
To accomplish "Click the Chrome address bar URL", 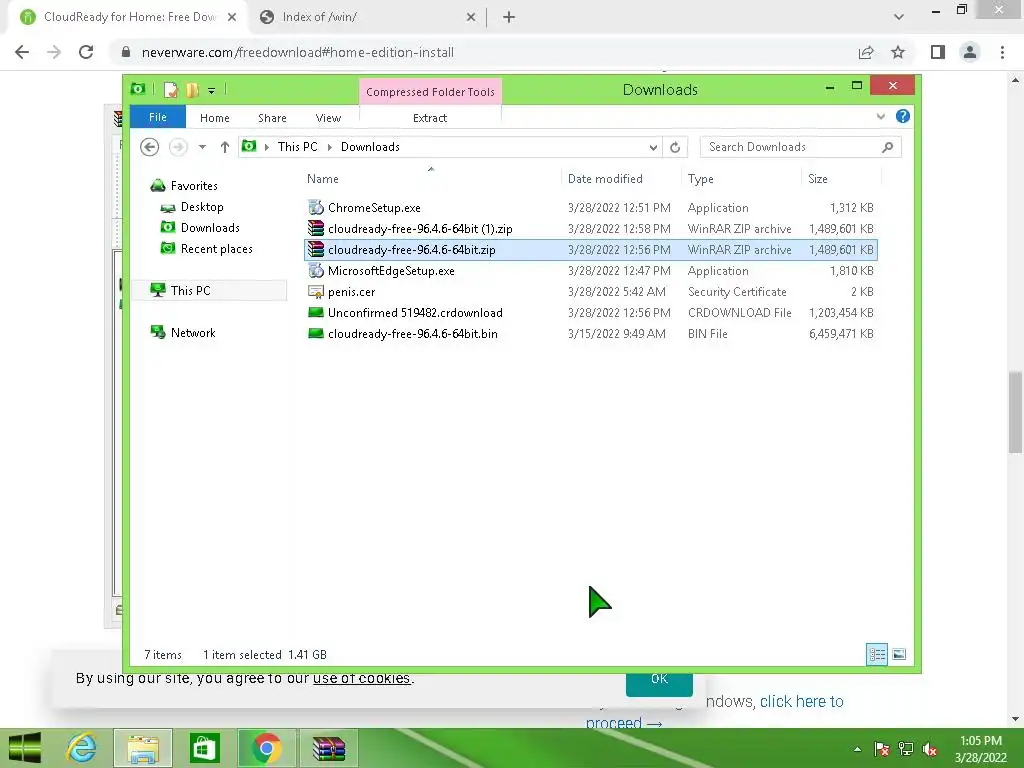I will pos(298,52).
